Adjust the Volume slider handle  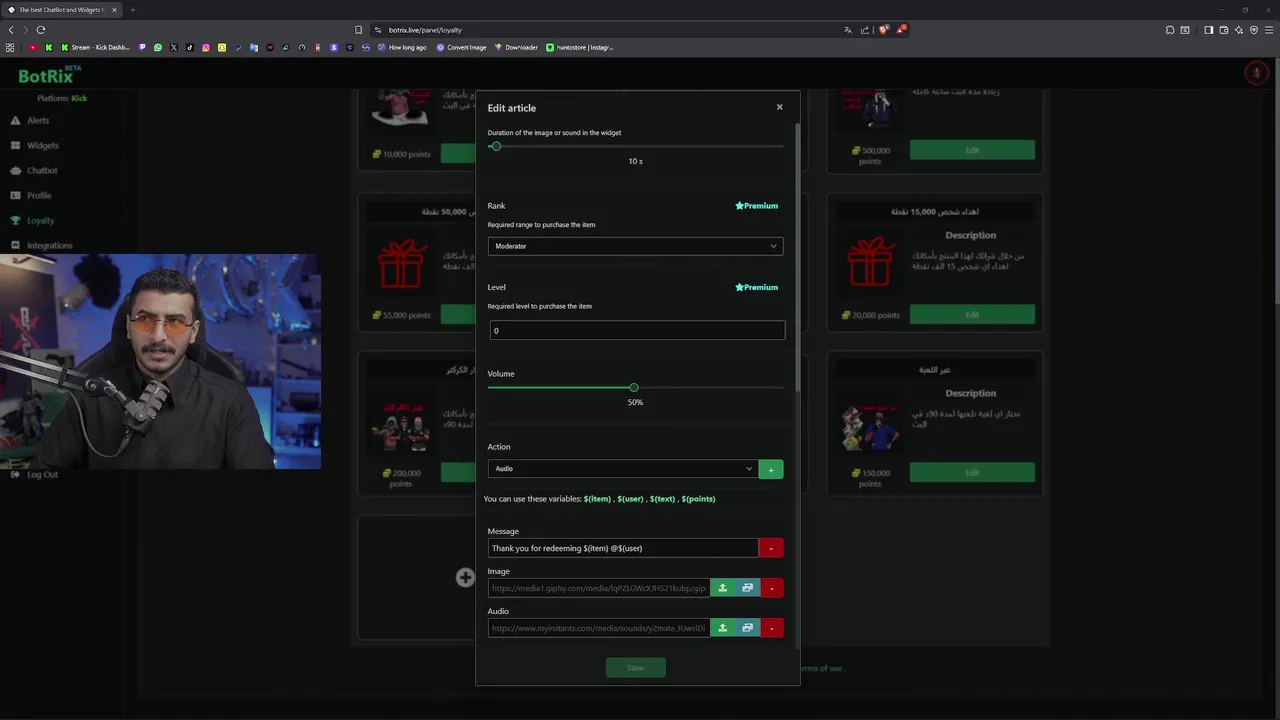pyautogui.click(x=634, y=387)
